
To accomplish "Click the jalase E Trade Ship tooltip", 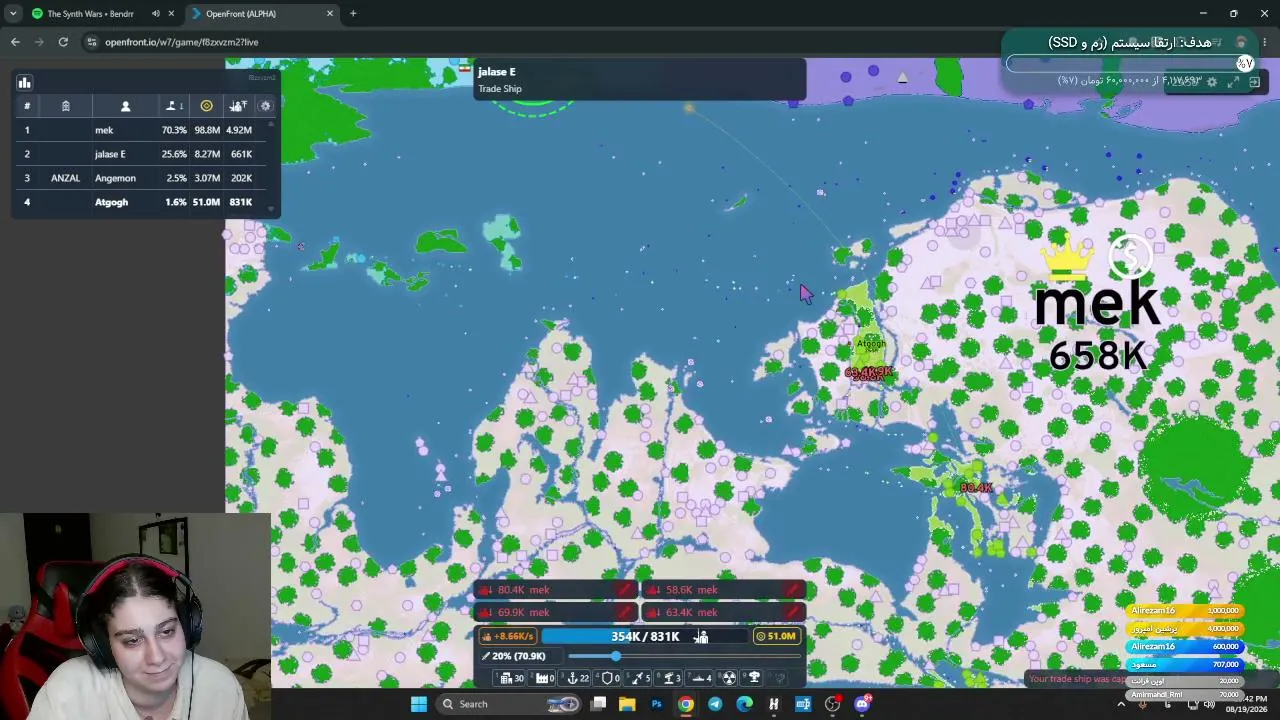I will pos(640,79).
